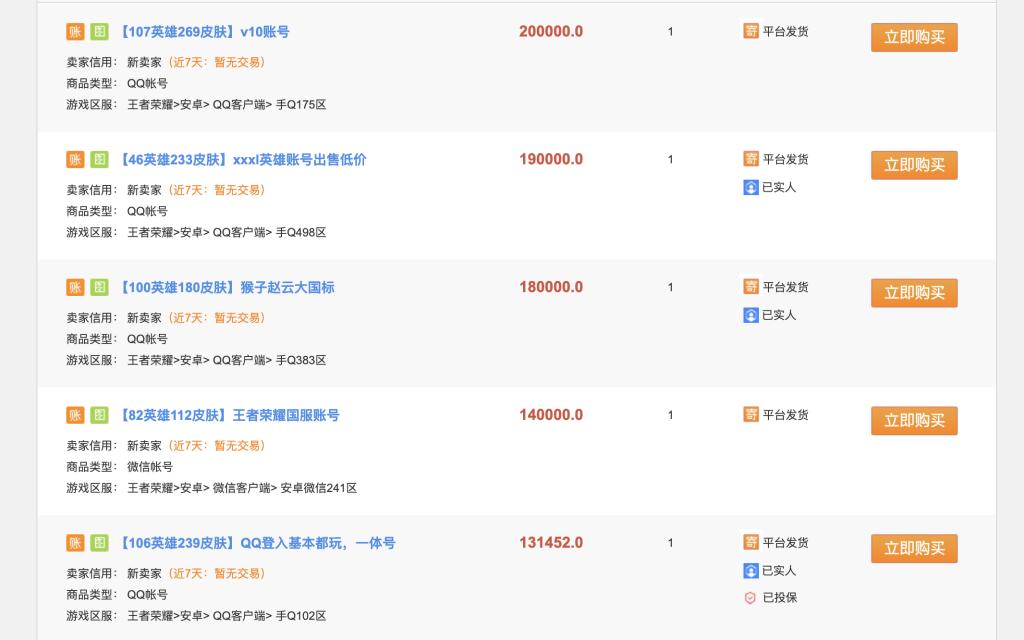Click 立即购买 for the v10账号 listing

click(913, 36)
